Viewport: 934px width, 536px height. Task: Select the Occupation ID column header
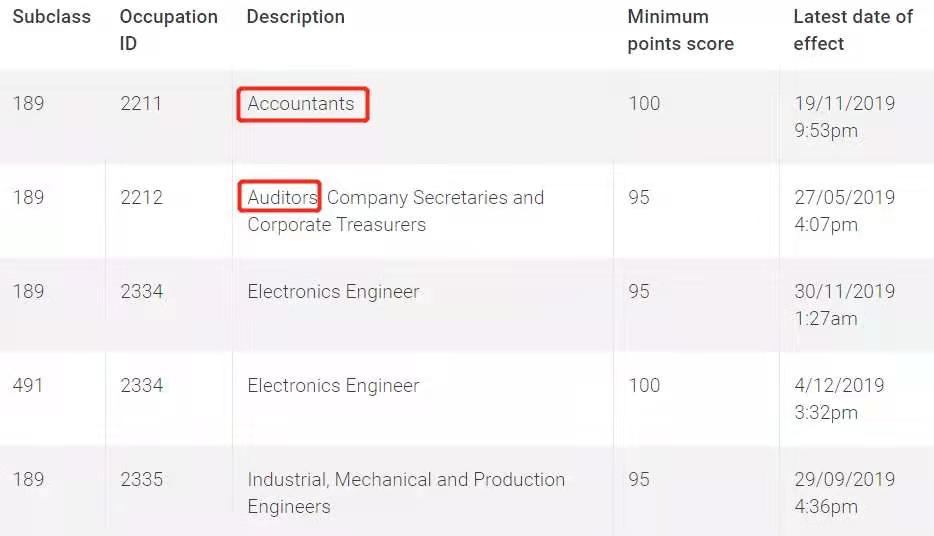(169, 30)
